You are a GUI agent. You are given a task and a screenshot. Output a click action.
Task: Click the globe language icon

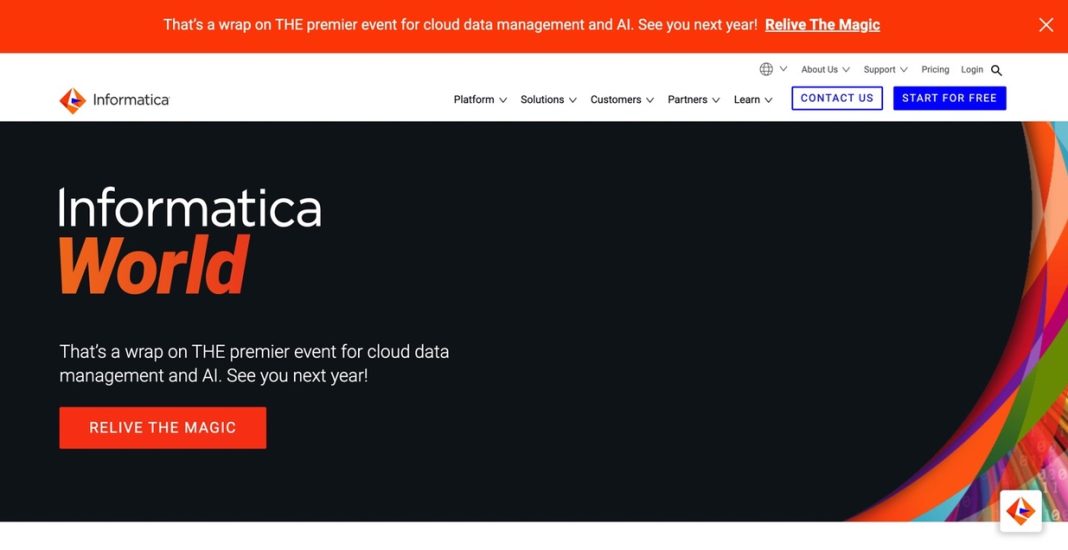[766, 69]
